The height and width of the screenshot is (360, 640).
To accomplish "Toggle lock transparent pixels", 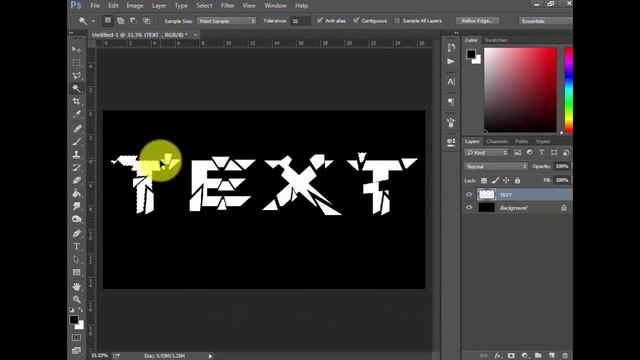I will point(484,180).
